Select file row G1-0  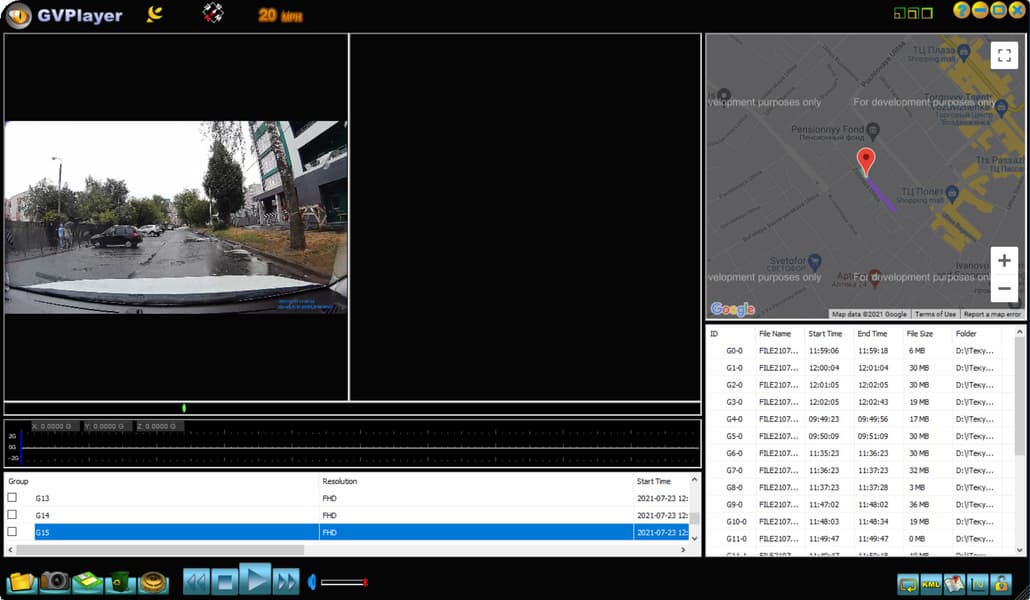click(860, 368)
